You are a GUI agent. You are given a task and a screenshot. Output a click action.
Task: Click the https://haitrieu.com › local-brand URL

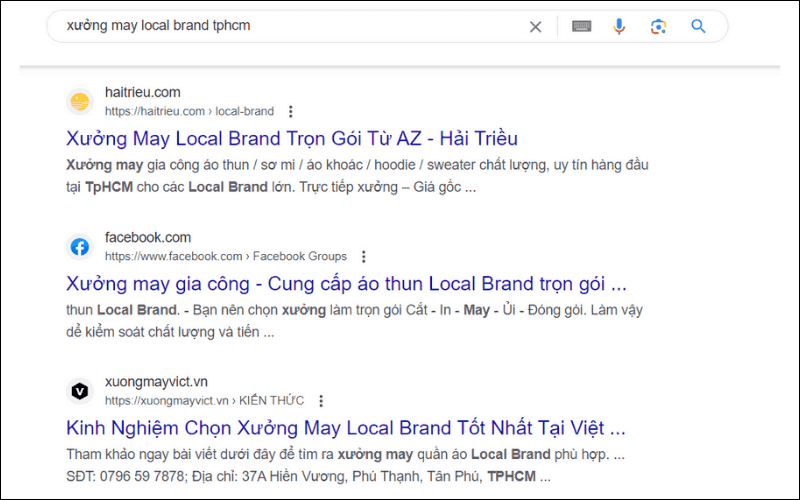tap(189, 111)
